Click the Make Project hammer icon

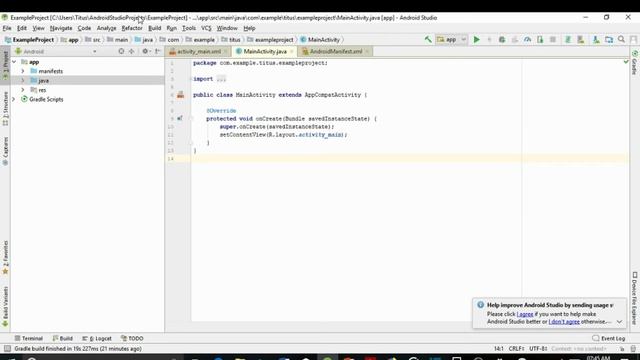point(428,40)
